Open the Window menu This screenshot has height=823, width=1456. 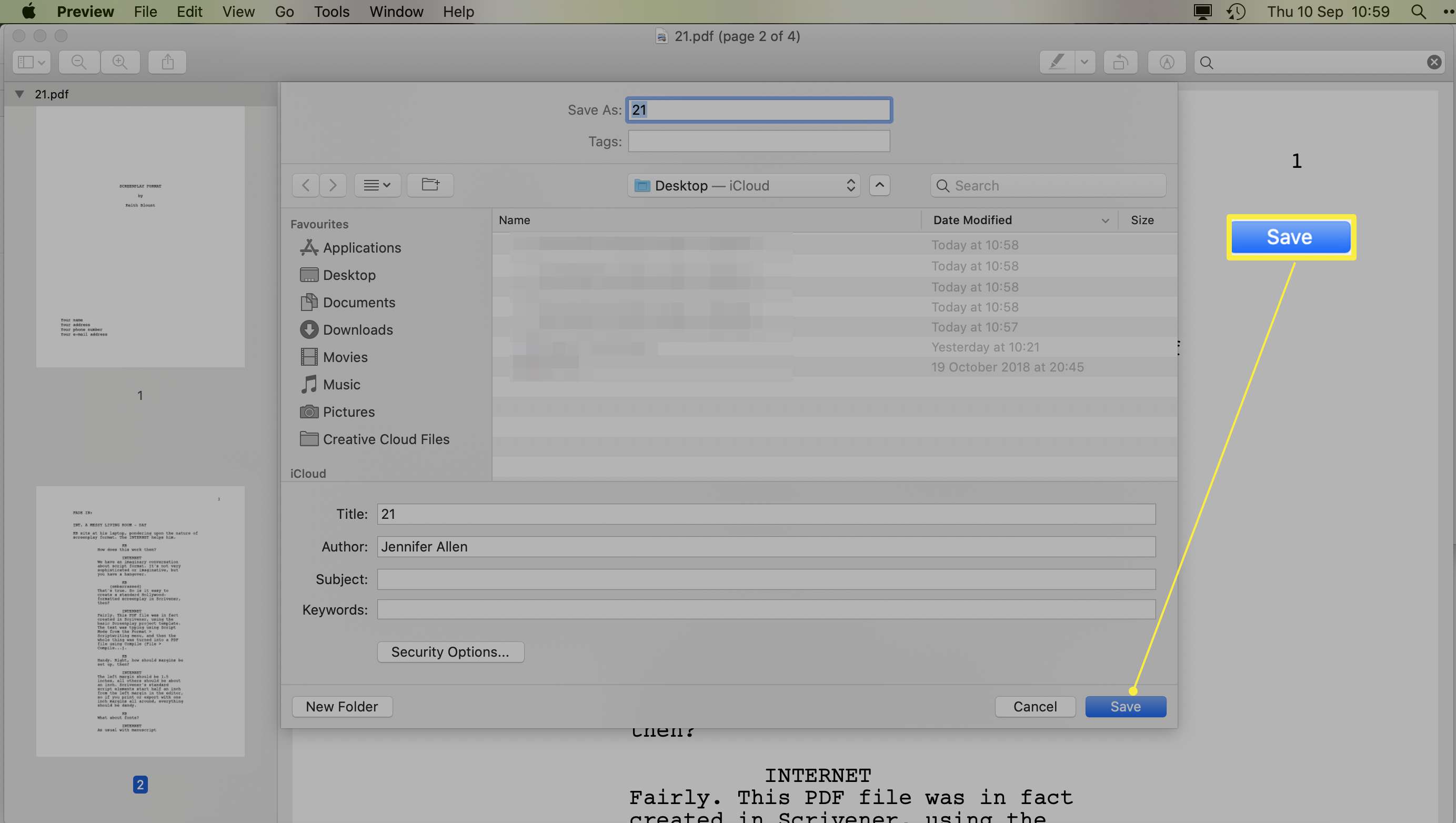pos(396,11)
